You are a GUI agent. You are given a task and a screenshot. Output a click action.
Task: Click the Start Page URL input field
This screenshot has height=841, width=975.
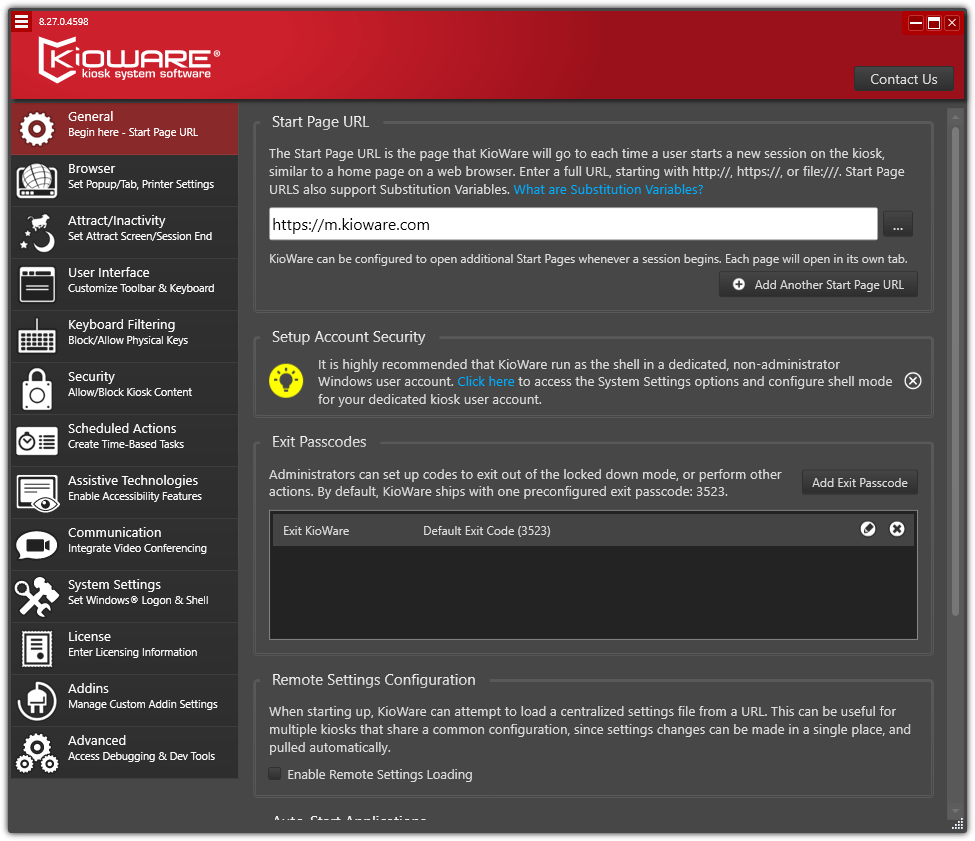point(573,224)
